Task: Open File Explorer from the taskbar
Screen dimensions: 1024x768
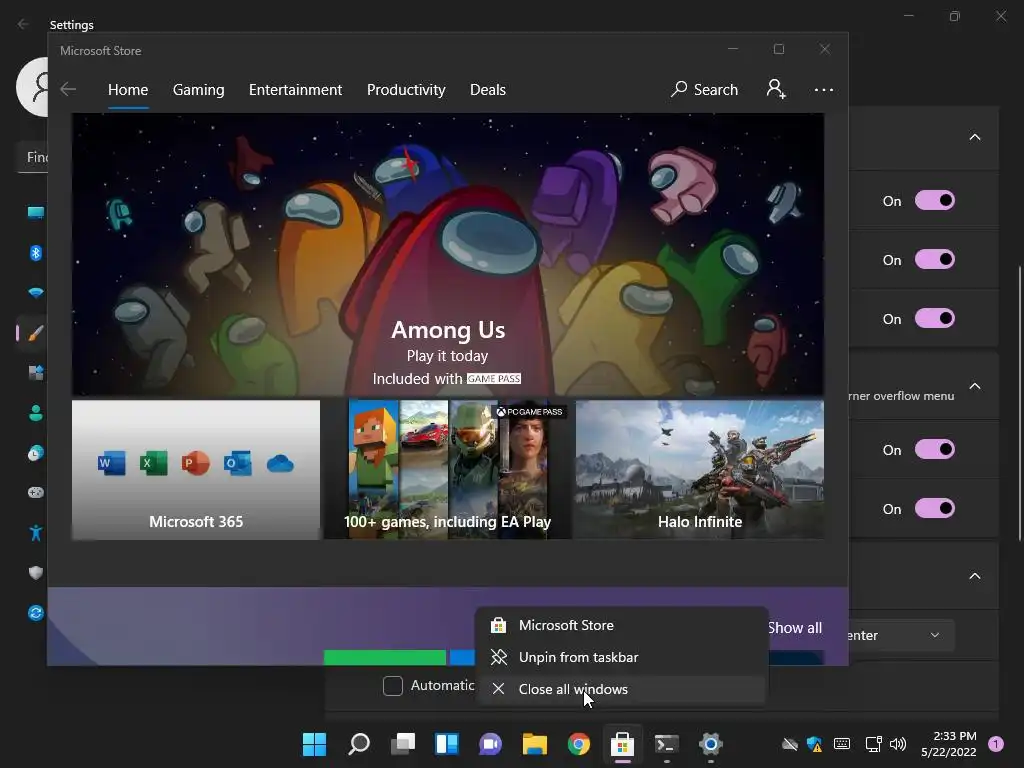Action: (534, 744)
